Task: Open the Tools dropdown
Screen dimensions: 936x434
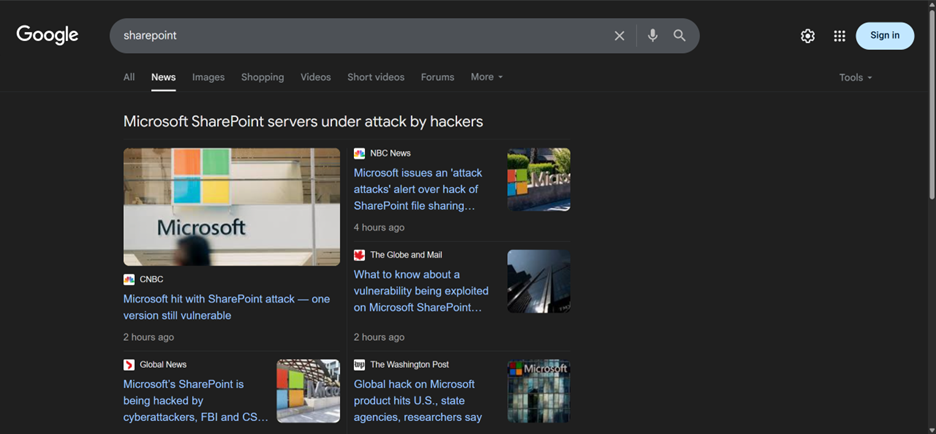Action: [x=855, y=78]
